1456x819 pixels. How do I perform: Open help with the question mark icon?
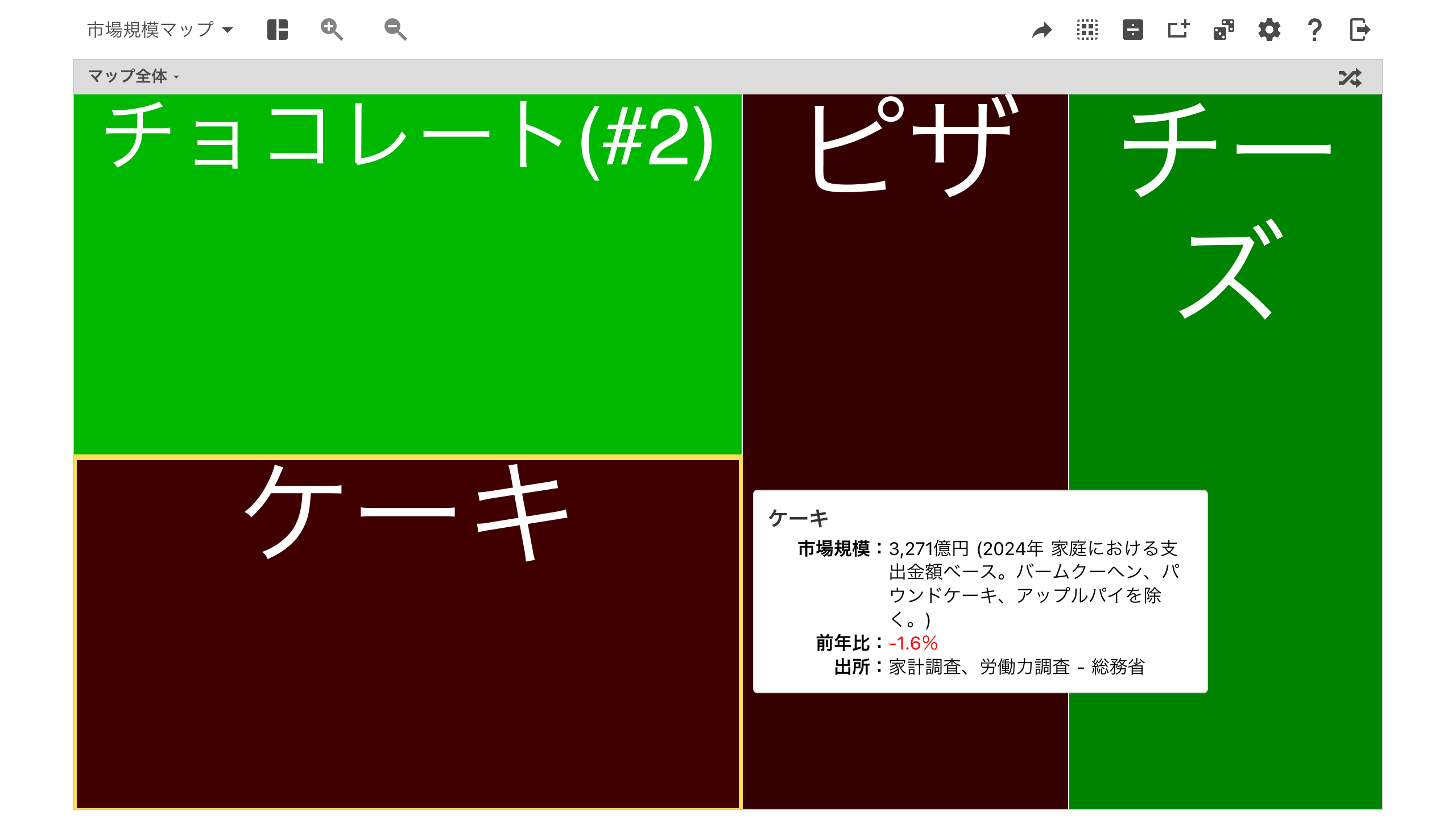[1314, 30]
